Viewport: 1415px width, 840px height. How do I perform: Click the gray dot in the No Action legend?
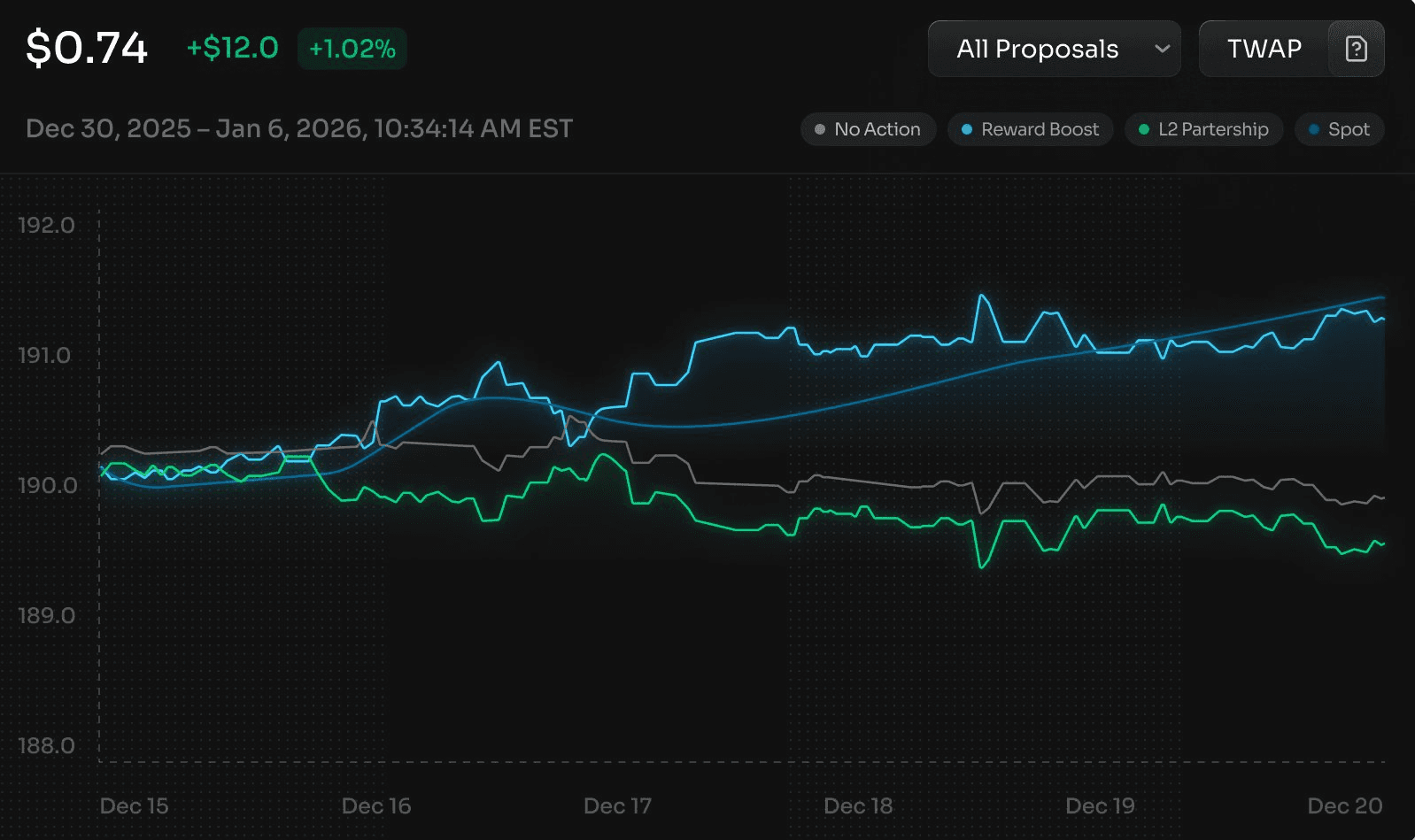coord(819,129)
